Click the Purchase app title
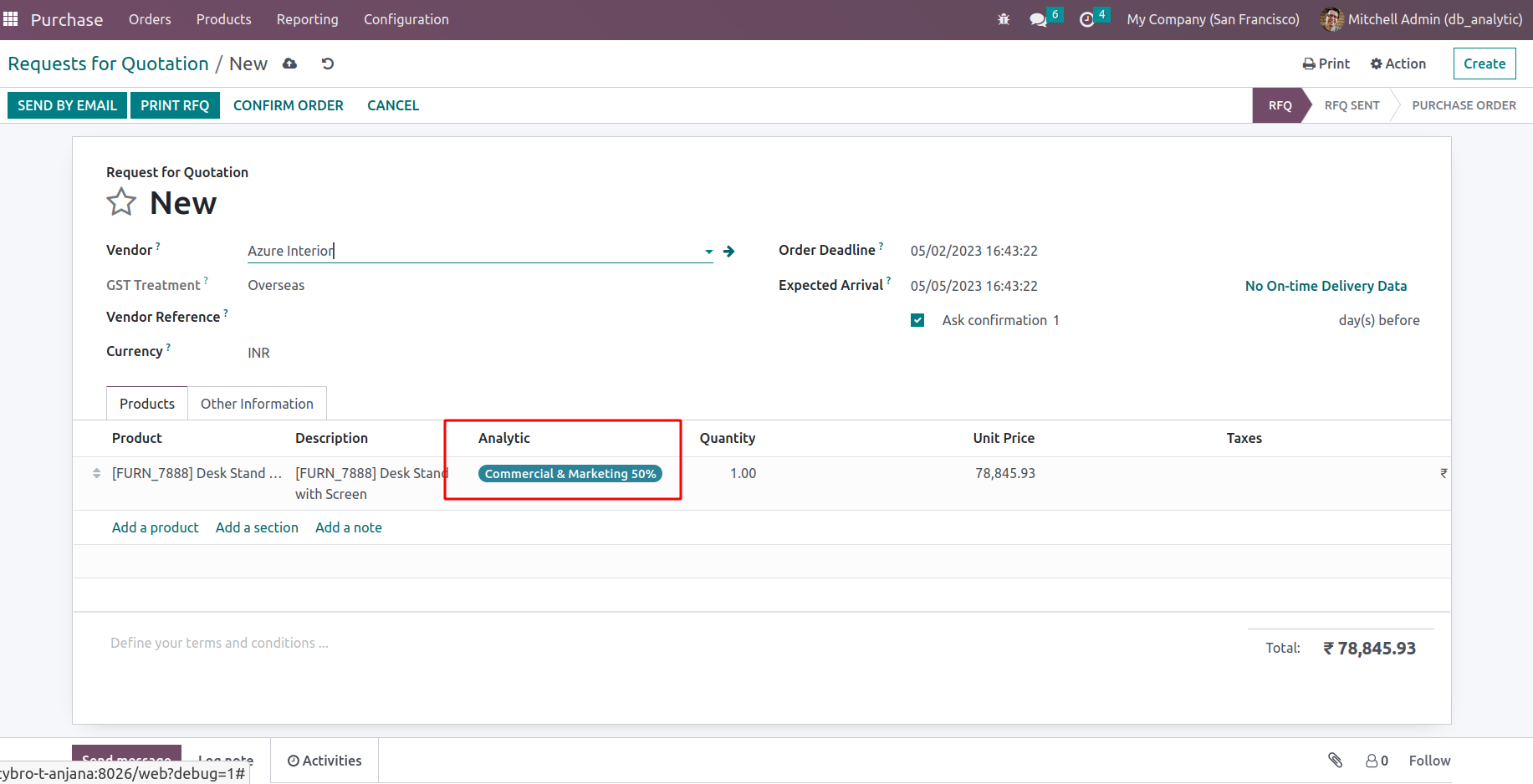The width and height of the screenshot is (1533, 784). pyautogui.click(x=67, y=19)
